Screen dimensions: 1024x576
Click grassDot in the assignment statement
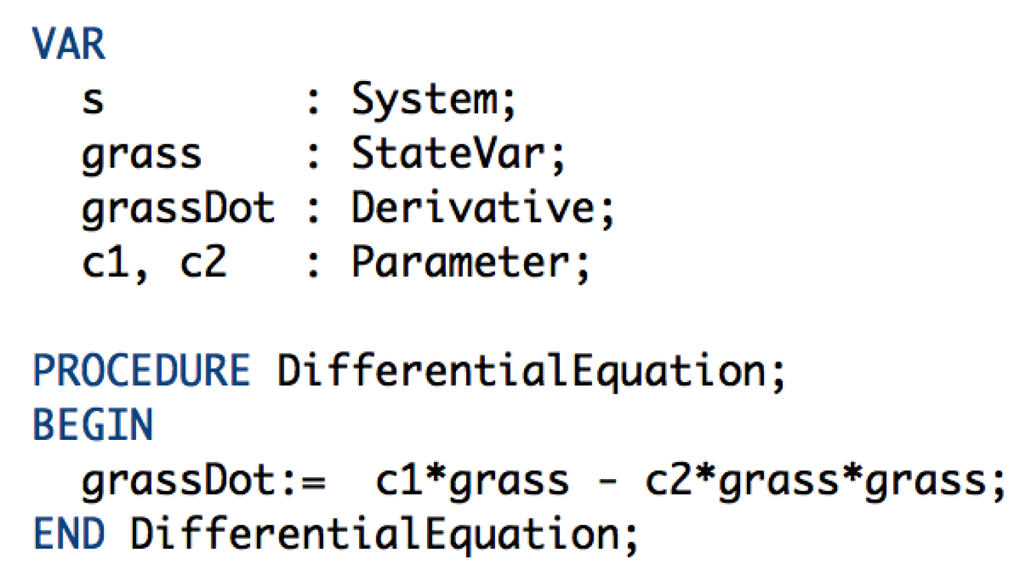178,481
